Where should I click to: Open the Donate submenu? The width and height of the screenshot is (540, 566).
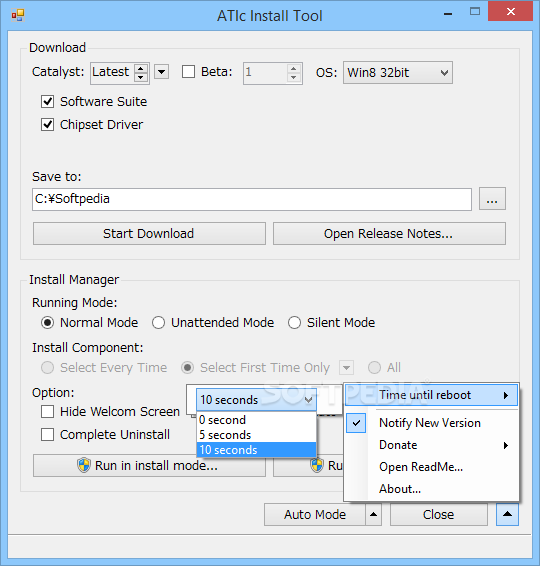point(431,445)
